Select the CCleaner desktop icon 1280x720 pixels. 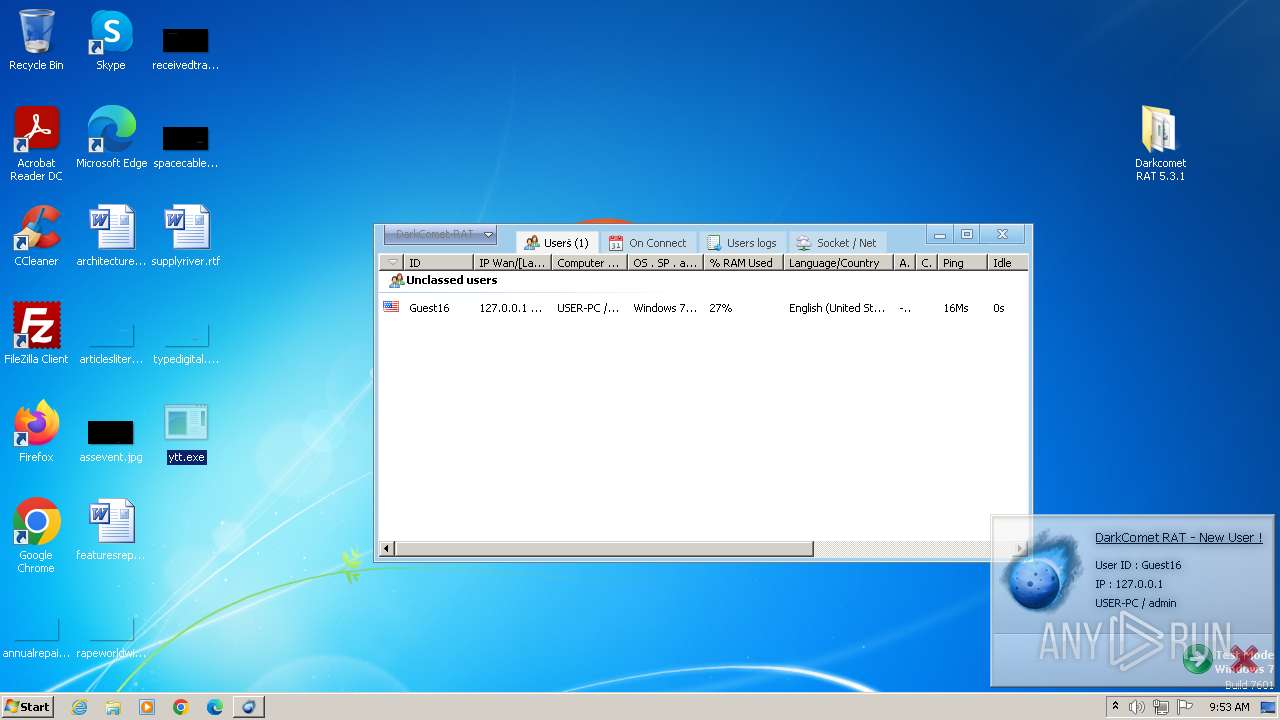36,236
